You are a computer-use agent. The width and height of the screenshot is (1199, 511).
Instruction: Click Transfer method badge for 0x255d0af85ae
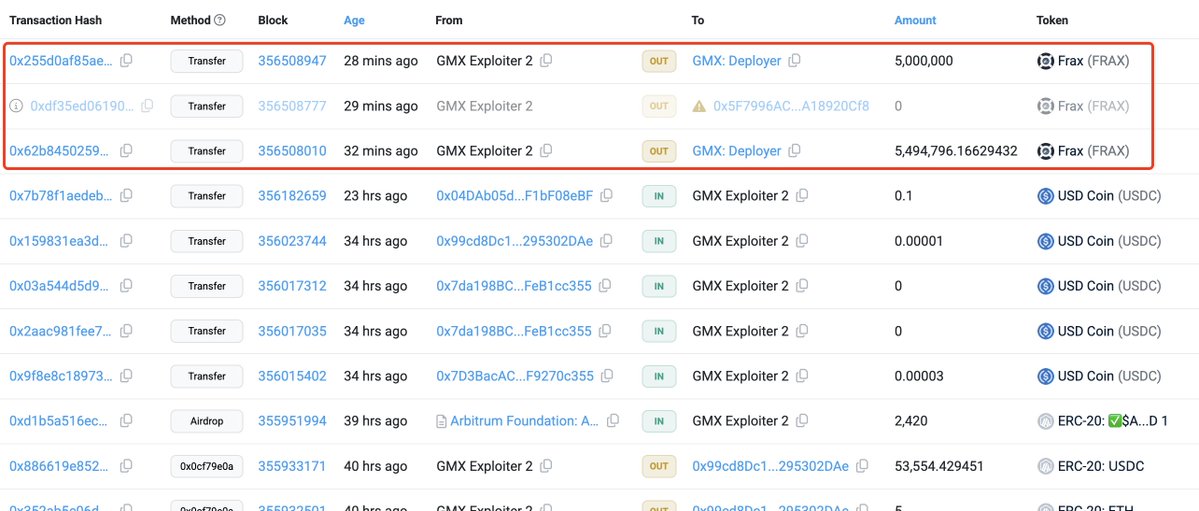206,60
